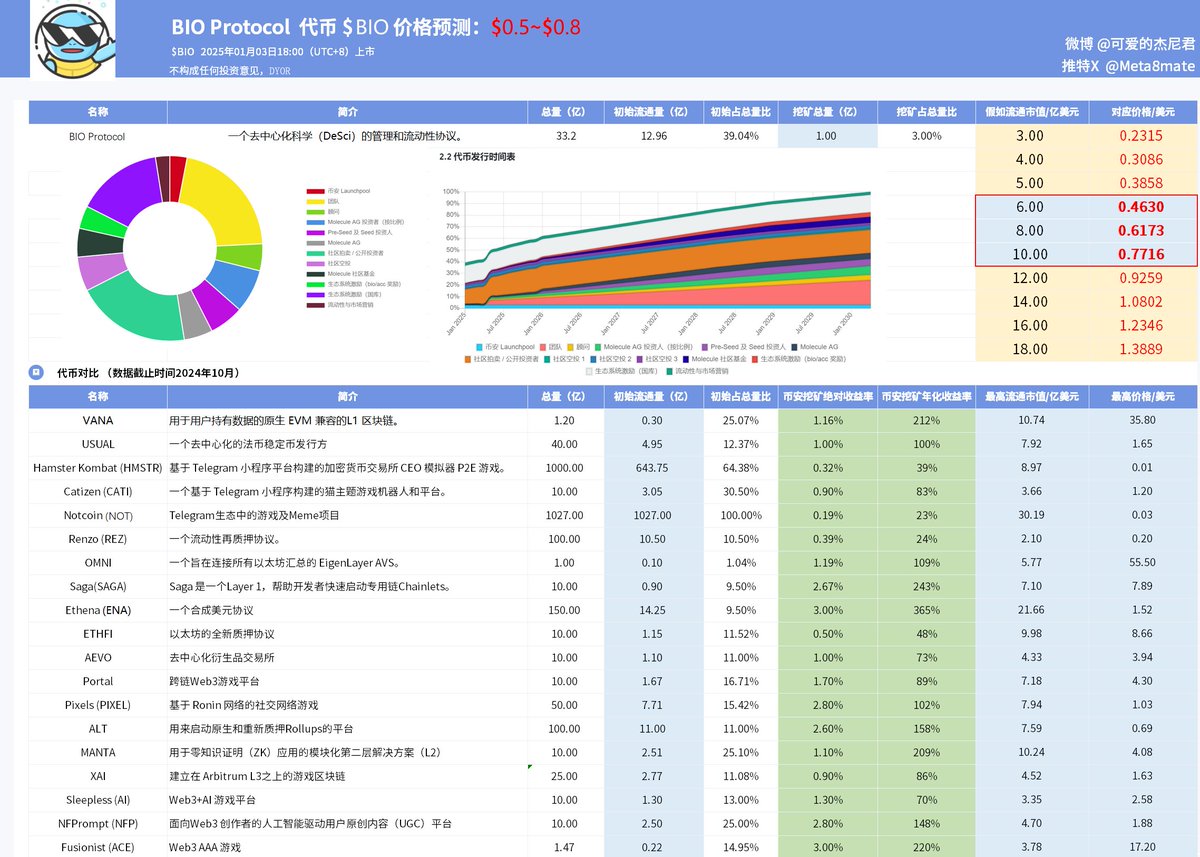Screen dimensions: 1200x857
Task: Click the 对应价格/美元 column header
Action: (x=1141, y=112)
